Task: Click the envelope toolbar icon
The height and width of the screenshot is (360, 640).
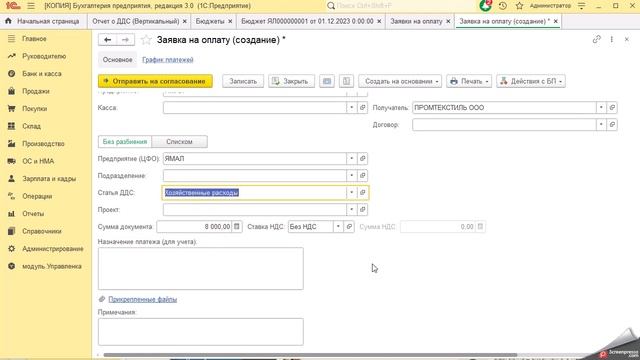Action: 327,81
